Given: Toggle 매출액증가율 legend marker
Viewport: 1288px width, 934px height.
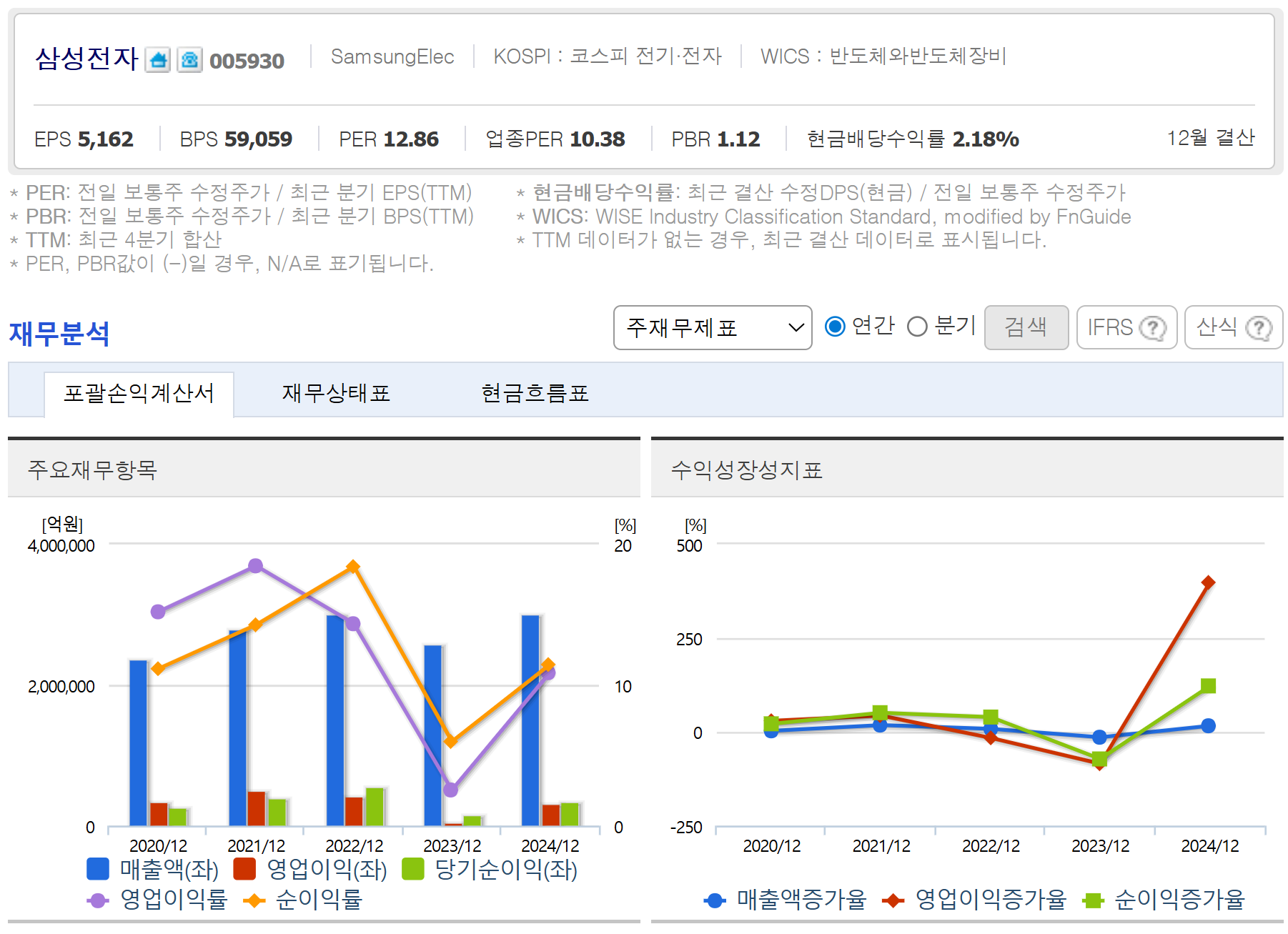Looking at the screenshot, I should [x=715, y=900].
